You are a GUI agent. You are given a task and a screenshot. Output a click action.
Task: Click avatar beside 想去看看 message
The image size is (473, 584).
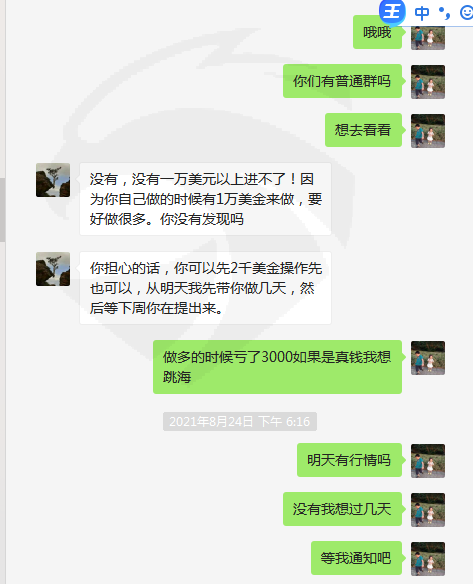pyautogui.click(x=428, y=131)
